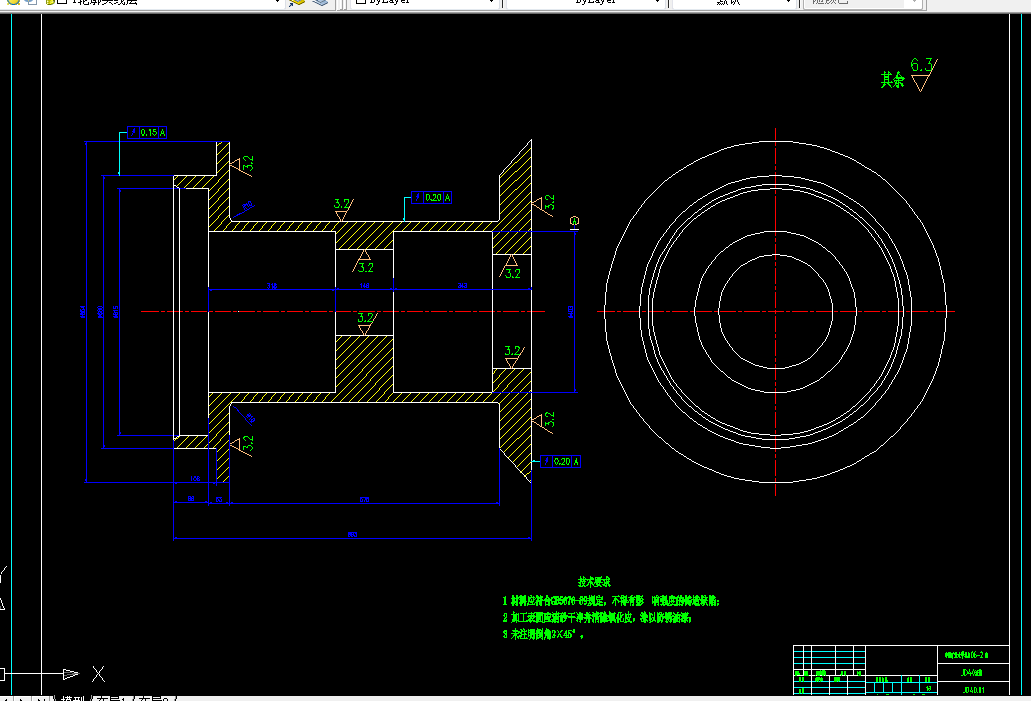Viewport: 1031px width, 701px height.
Task: Click the stacked layers manager icon
Action: pos(320,3)
